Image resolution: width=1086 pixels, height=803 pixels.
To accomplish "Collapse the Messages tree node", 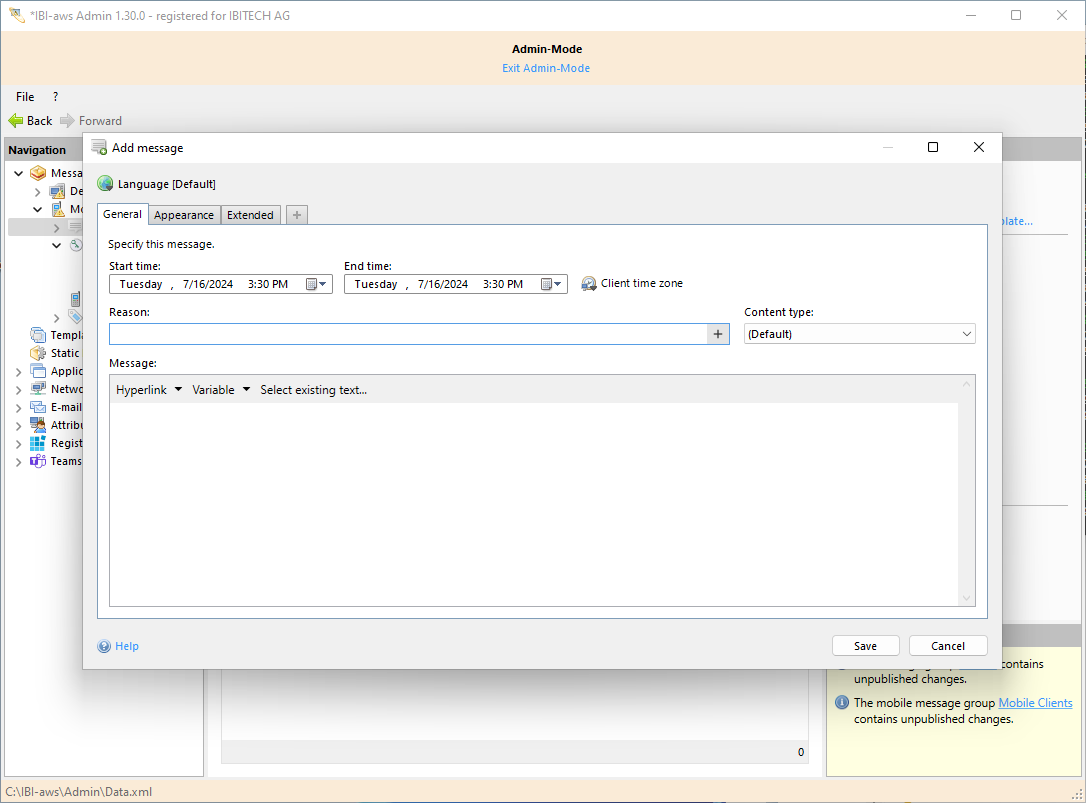I will point(19,173).
